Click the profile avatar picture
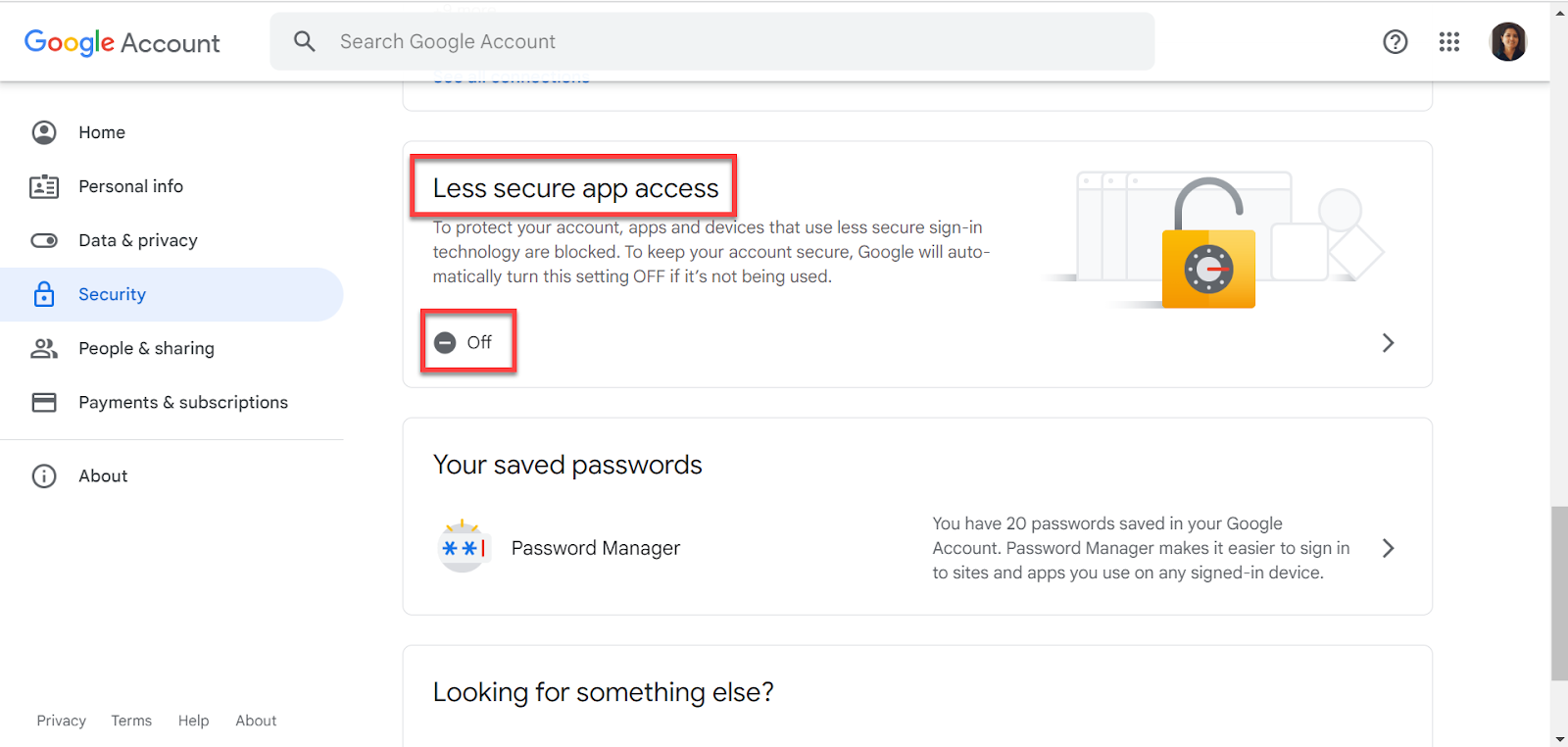Image resolution: width=1568 pixels, height=747 pixels. [x=1507, y=41]
